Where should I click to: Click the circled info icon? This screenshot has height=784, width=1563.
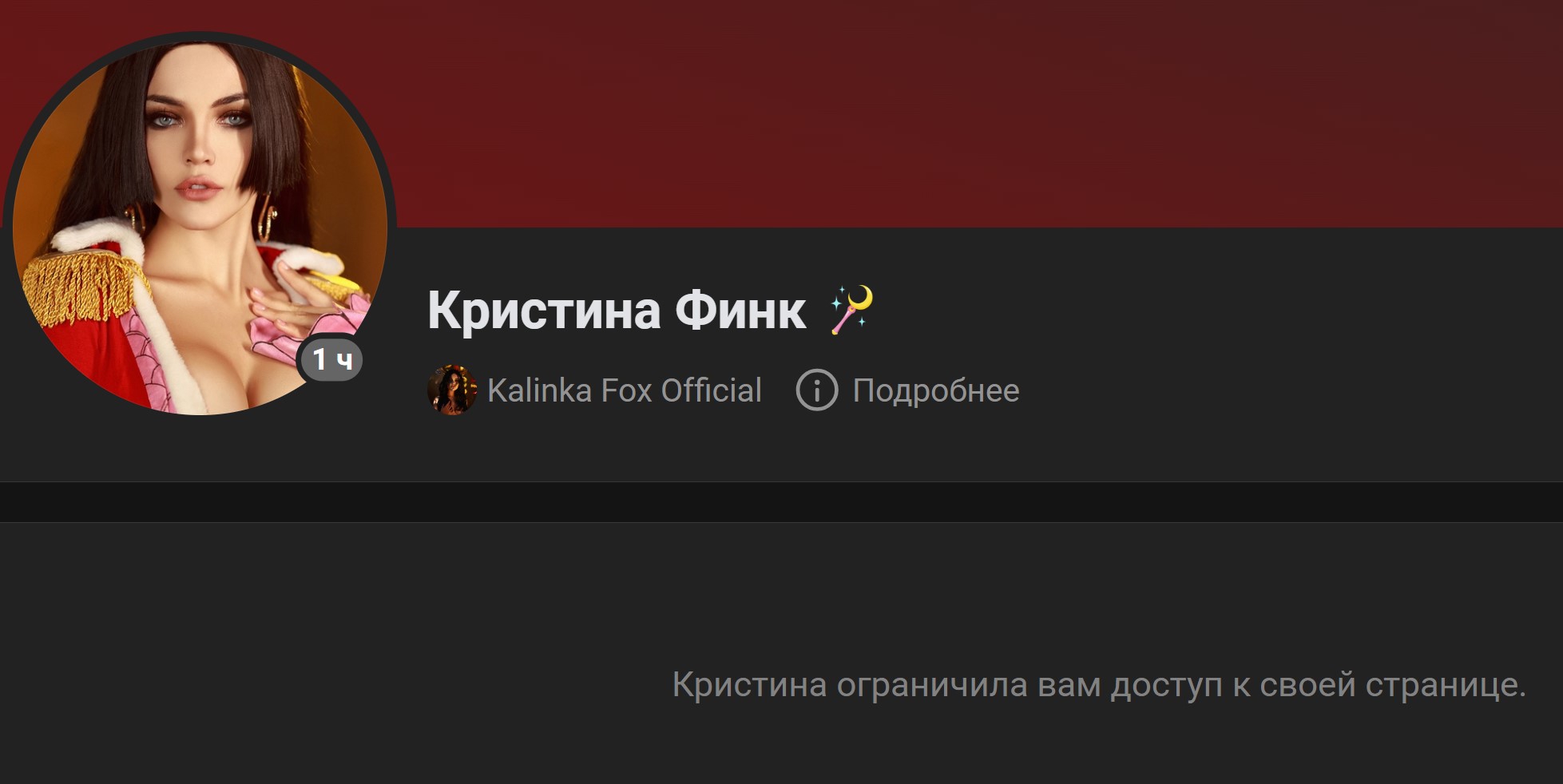click(816, 390)
